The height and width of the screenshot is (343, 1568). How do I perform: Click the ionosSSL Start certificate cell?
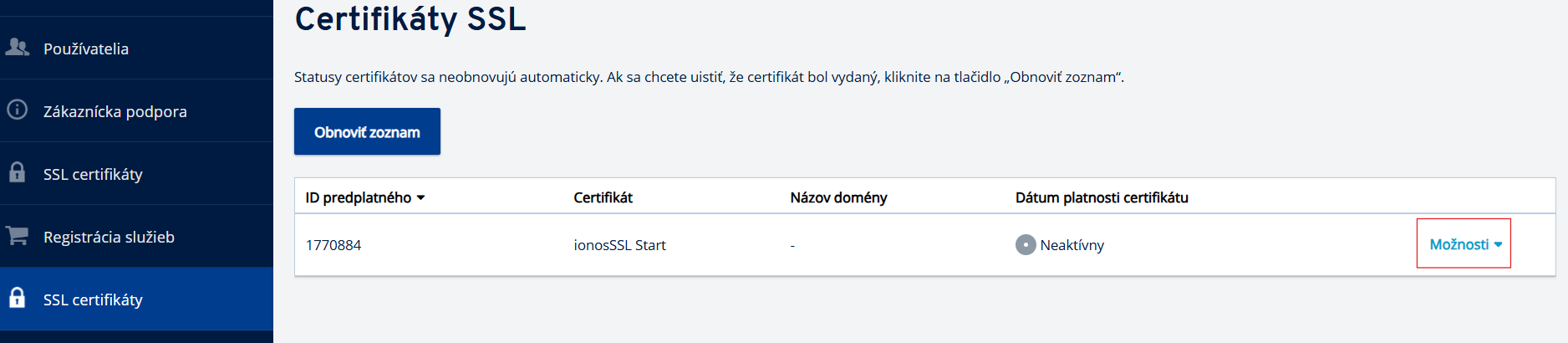click(619, 245)
